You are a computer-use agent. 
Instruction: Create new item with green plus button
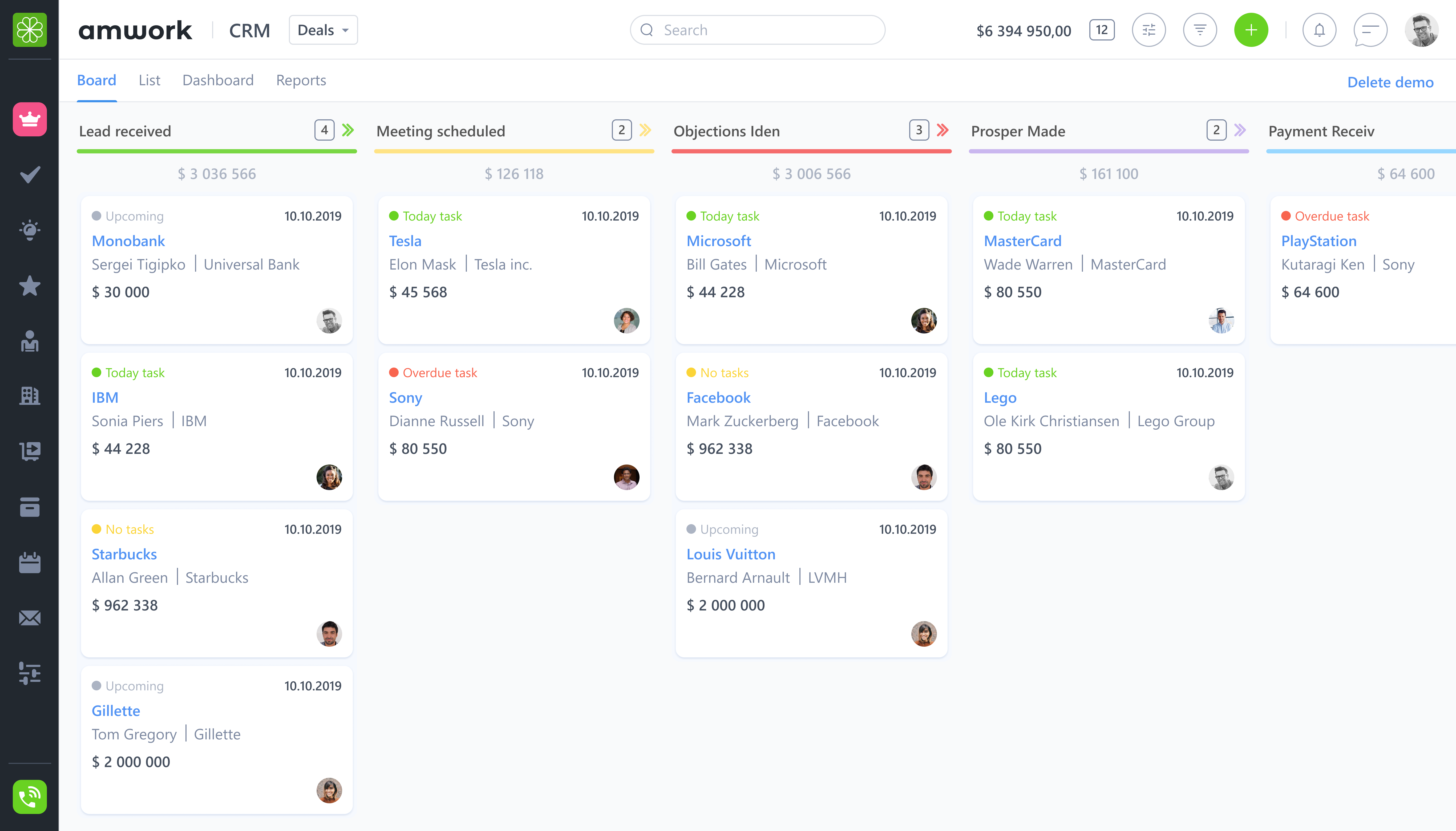click(x=1251, y=30)
